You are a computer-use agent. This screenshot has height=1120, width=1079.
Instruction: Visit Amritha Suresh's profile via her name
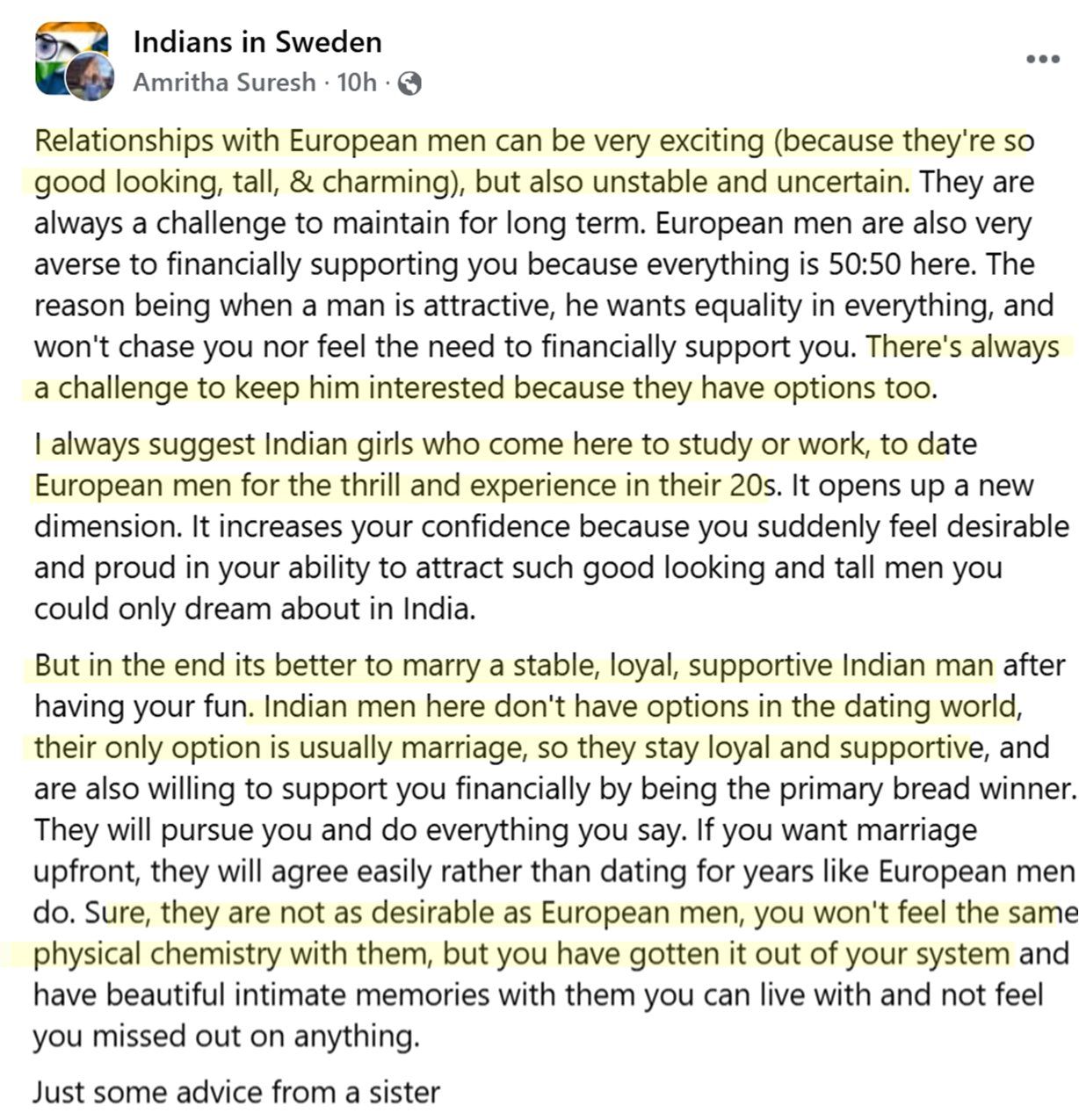click(224, 83)
